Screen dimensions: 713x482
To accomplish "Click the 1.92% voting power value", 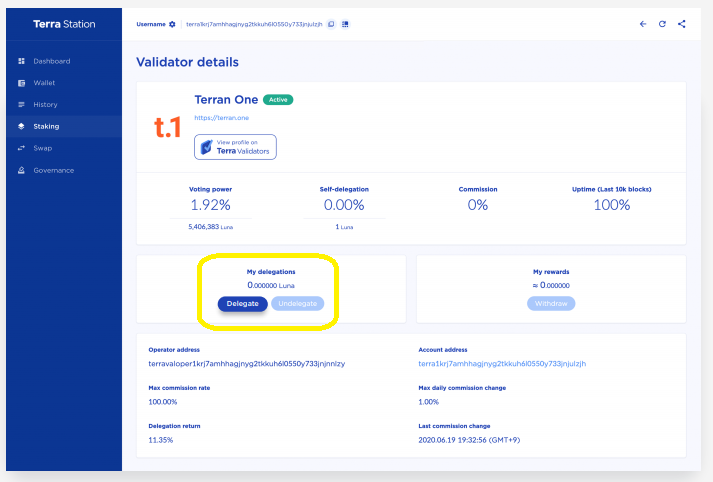I will [211, 205].
